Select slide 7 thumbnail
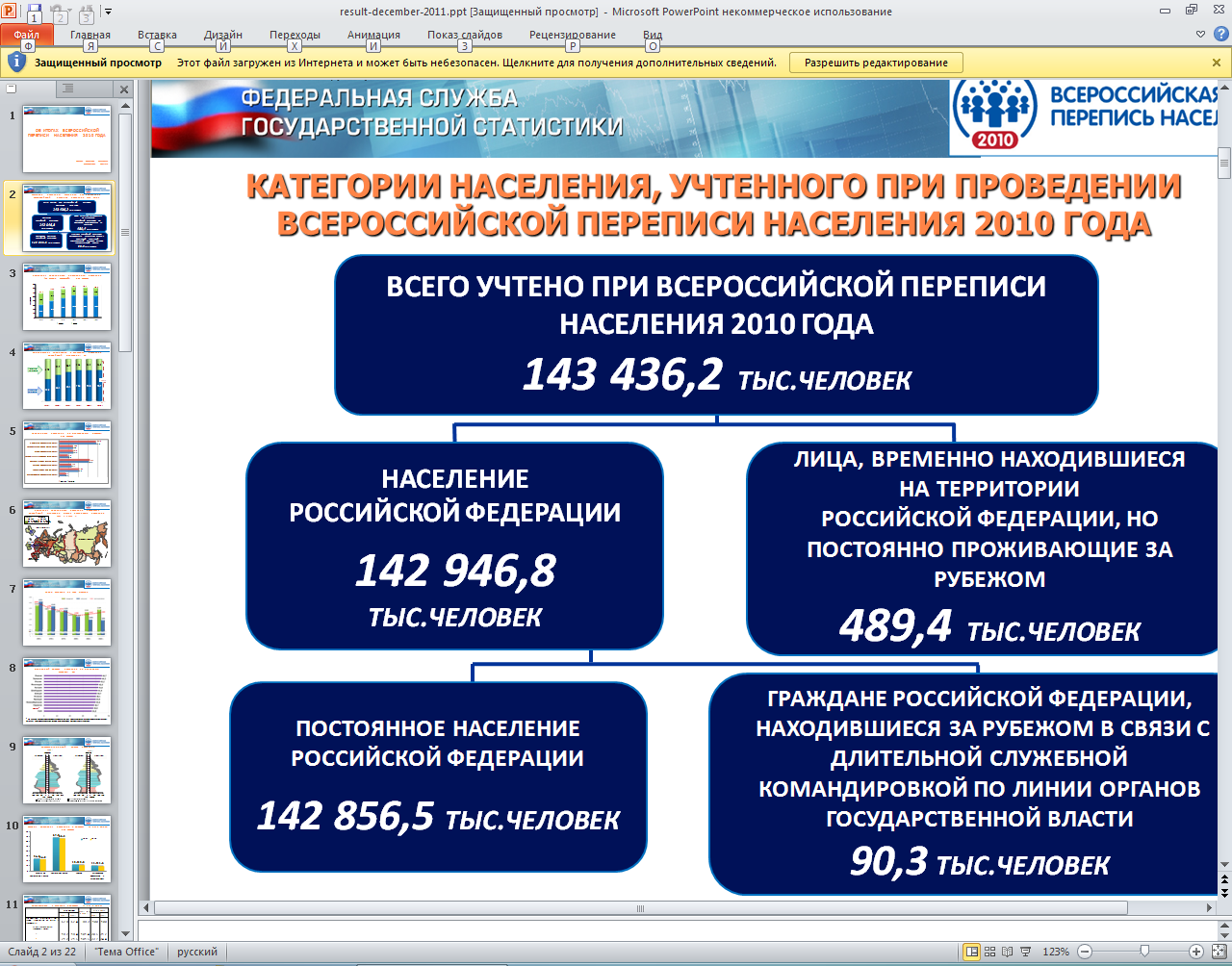 point(67,613)
